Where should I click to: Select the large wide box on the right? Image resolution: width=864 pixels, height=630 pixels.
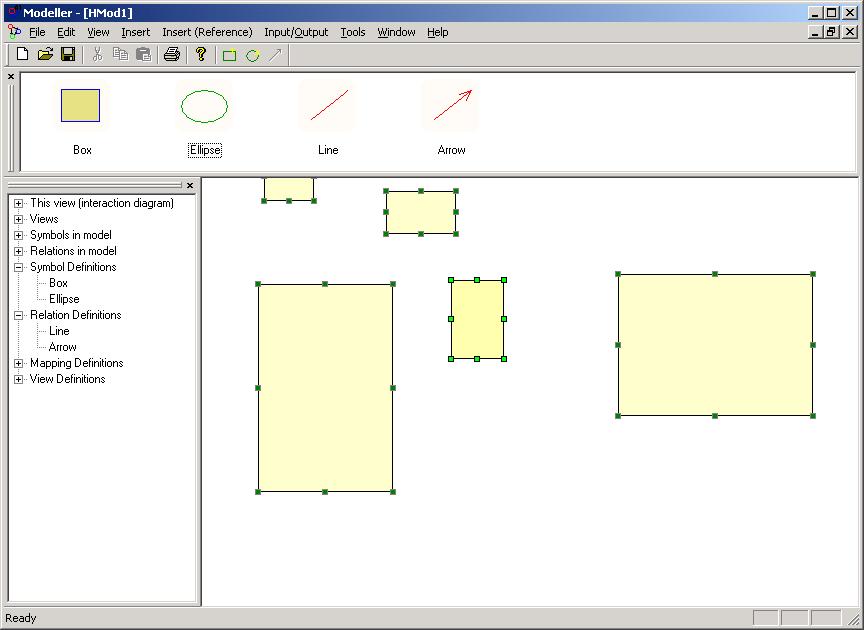[x=715, y=345]
